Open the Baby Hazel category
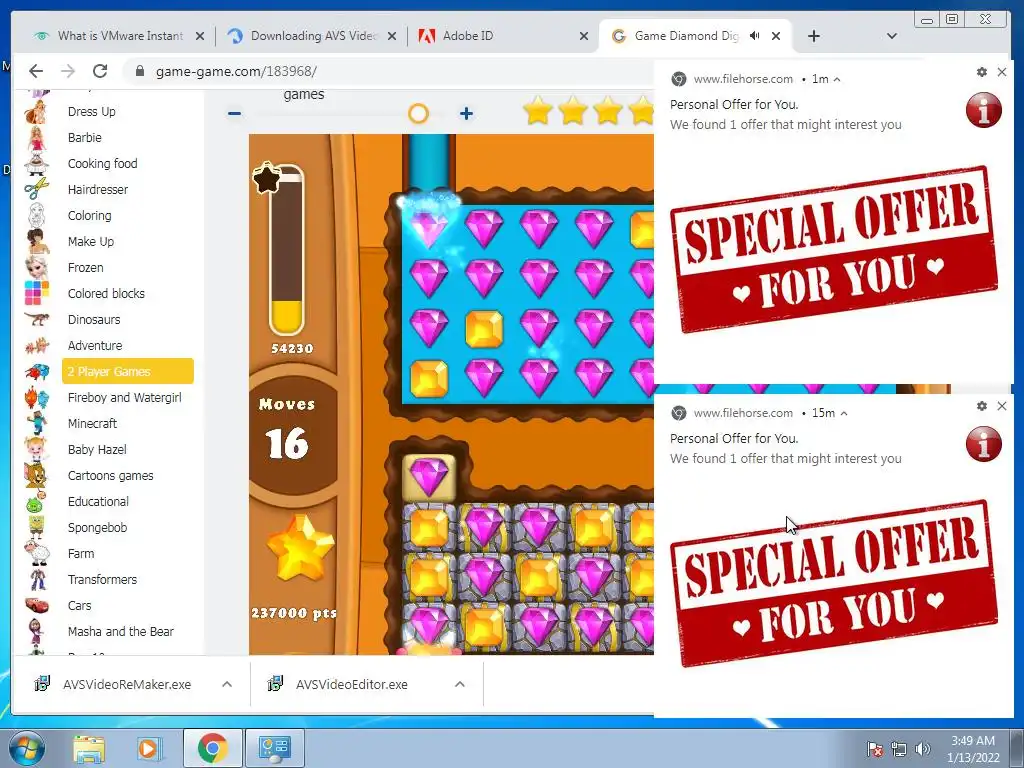1024x768 pixels. point(97,449)
